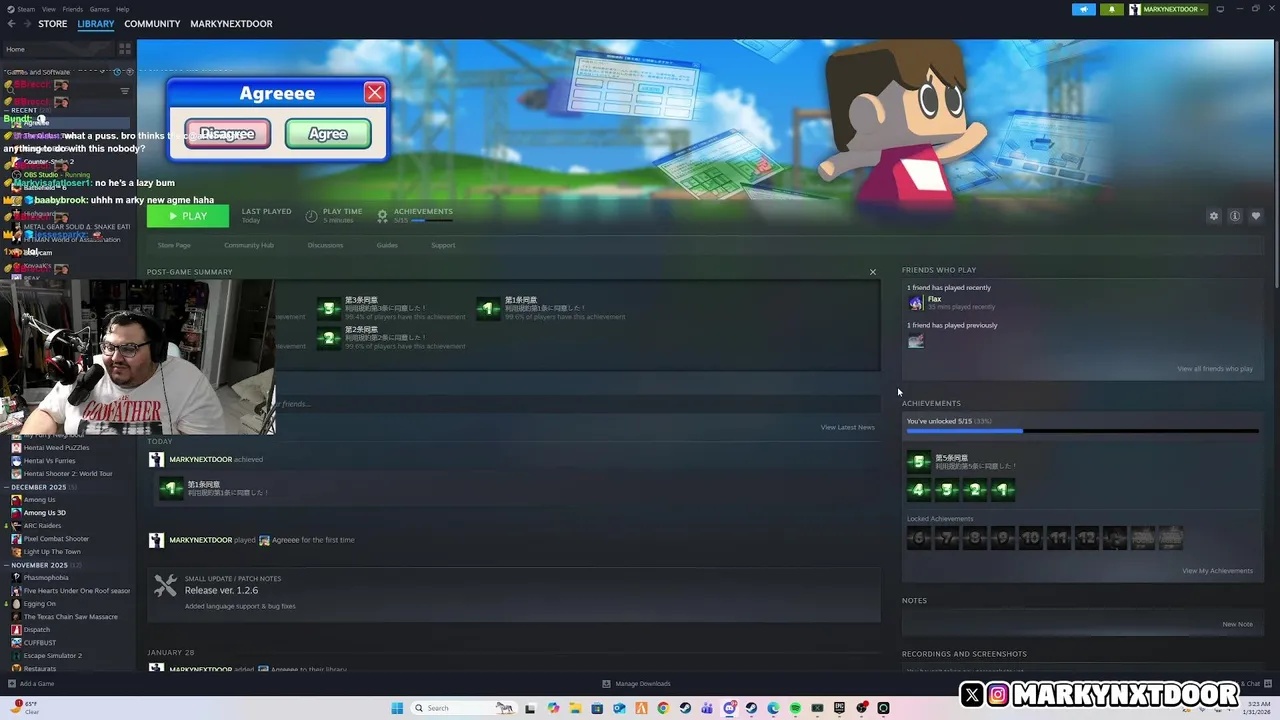Open the Guides link
Viewport: 1280px width, 720px height.
tap(387, 245)
